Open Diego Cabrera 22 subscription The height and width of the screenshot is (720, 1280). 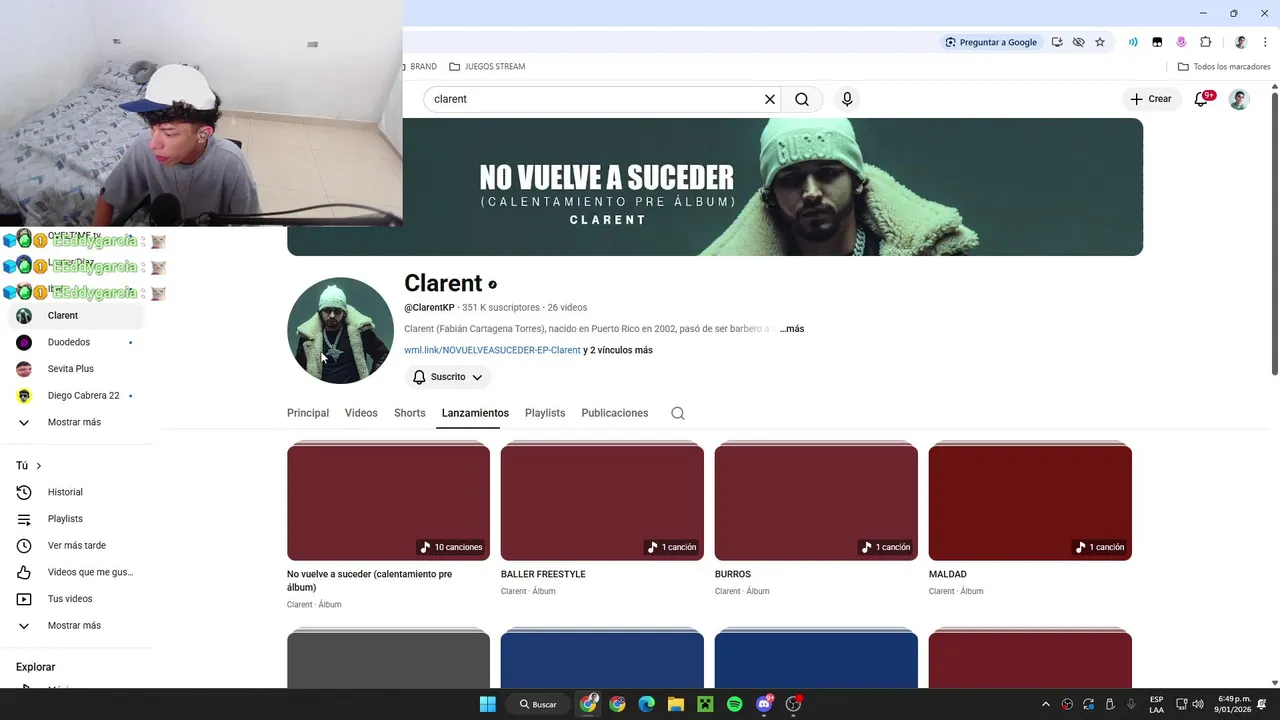[x=78, y=395]
